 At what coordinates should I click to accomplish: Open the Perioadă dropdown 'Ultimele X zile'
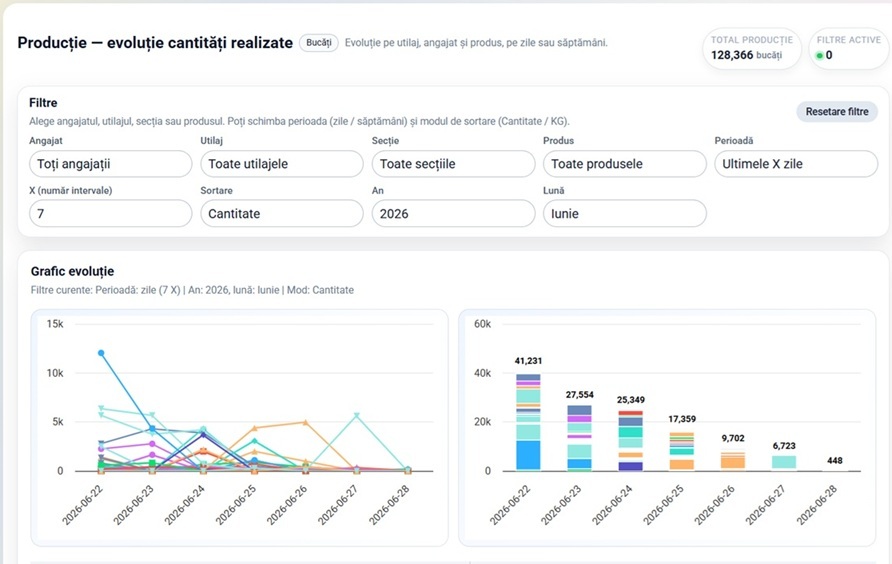click(x=796, y=164)
